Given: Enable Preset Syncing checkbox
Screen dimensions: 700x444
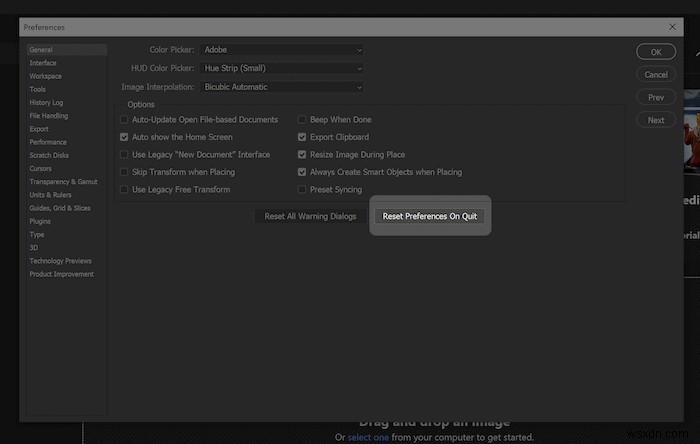Looking at the screenshot, I should click(x=302, y=190).
